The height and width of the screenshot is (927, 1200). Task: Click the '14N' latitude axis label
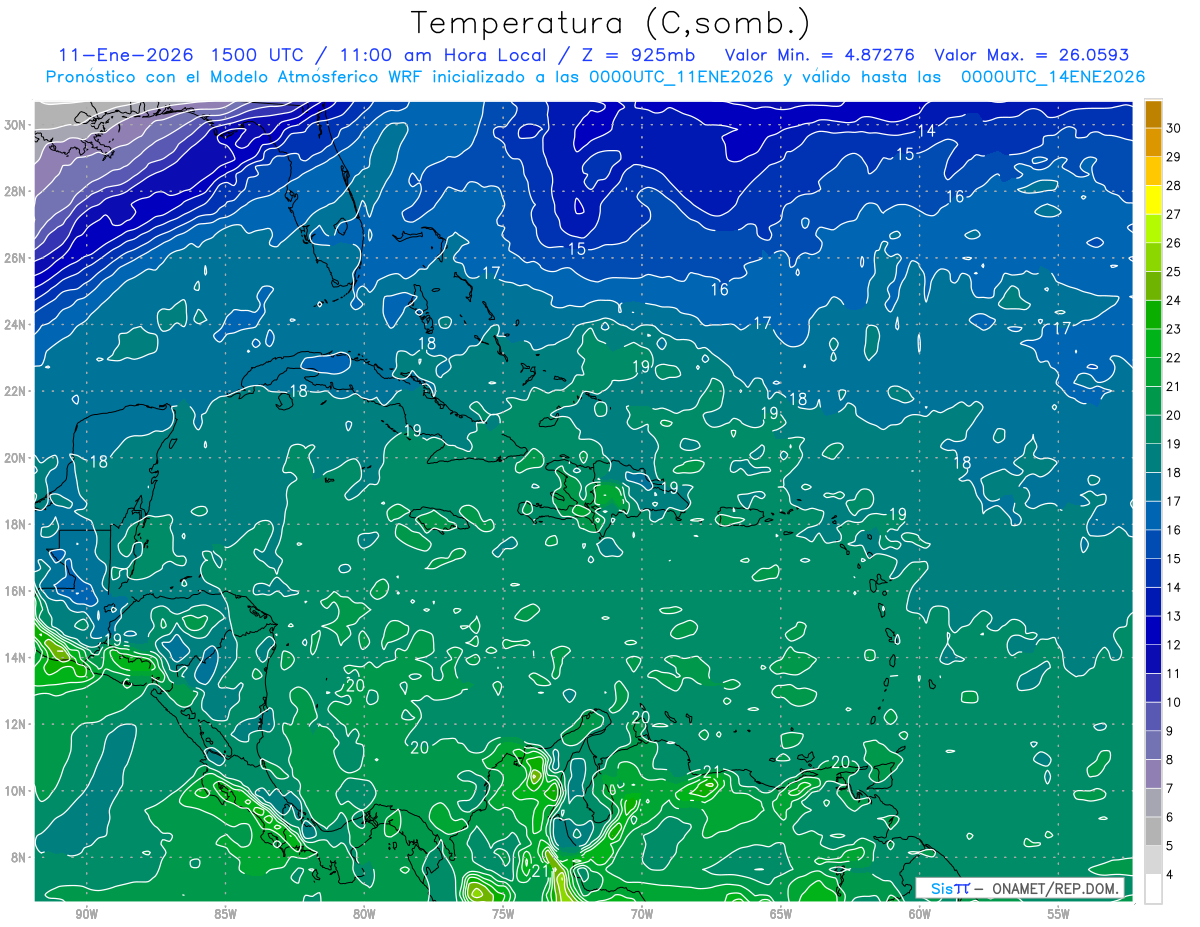click(x=17, y=658)
